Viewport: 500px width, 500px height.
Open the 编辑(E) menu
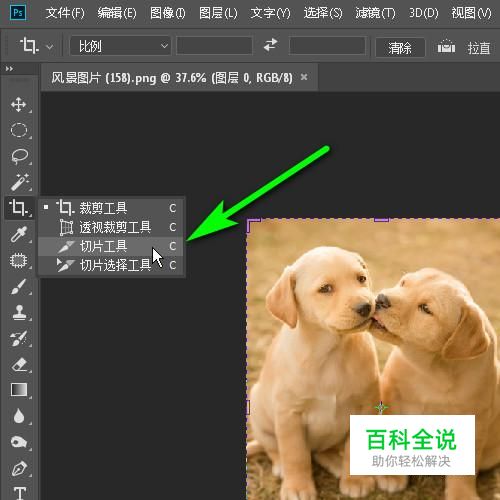tap(117, 13)
